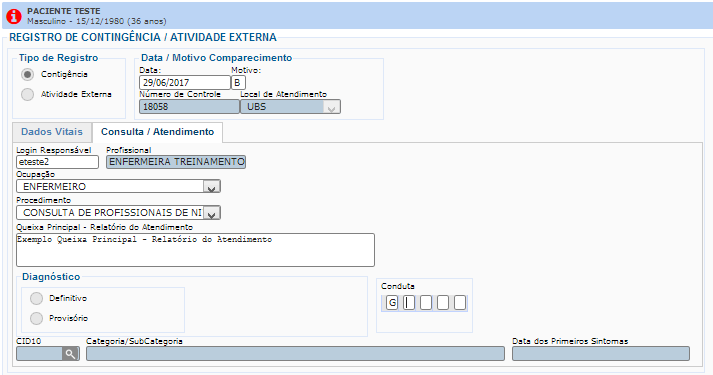
Task: Click the fifth Conduta code box
Action: [x=460, y=303]
